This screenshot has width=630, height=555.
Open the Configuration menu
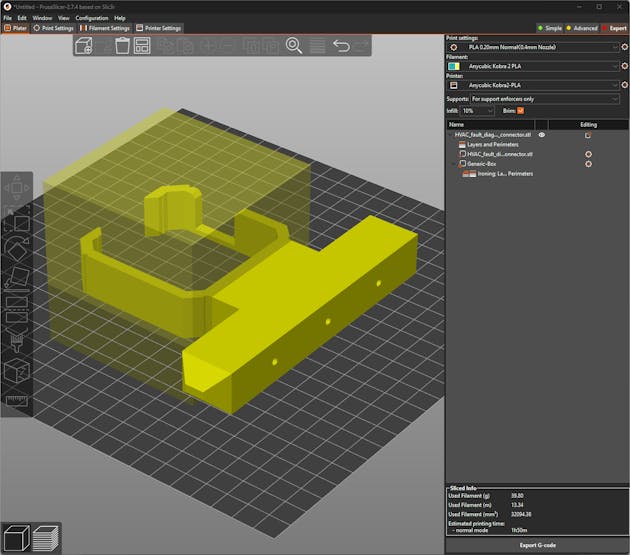tap(91, 18)
